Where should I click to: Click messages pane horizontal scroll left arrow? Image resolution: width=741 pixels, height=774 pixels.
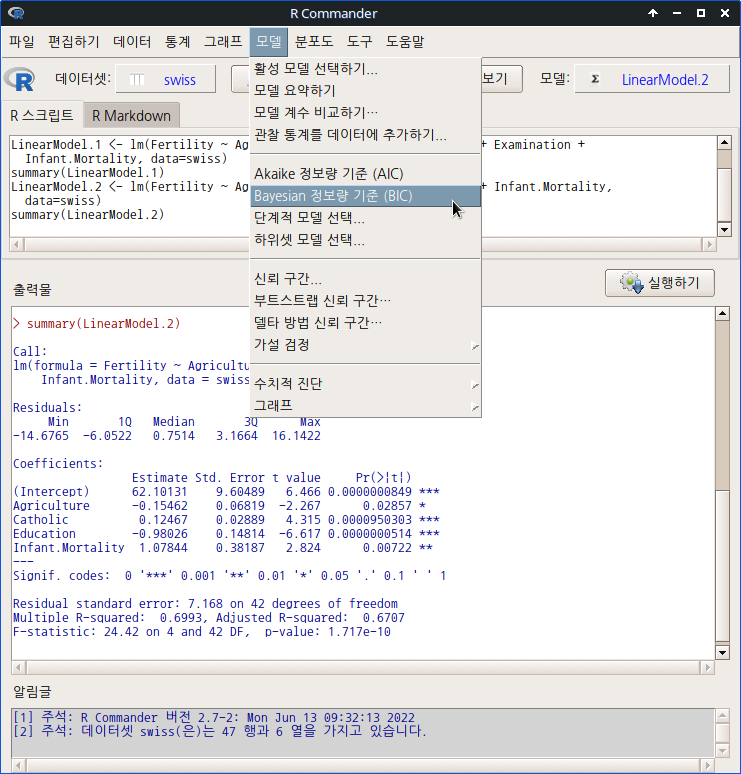19,766
